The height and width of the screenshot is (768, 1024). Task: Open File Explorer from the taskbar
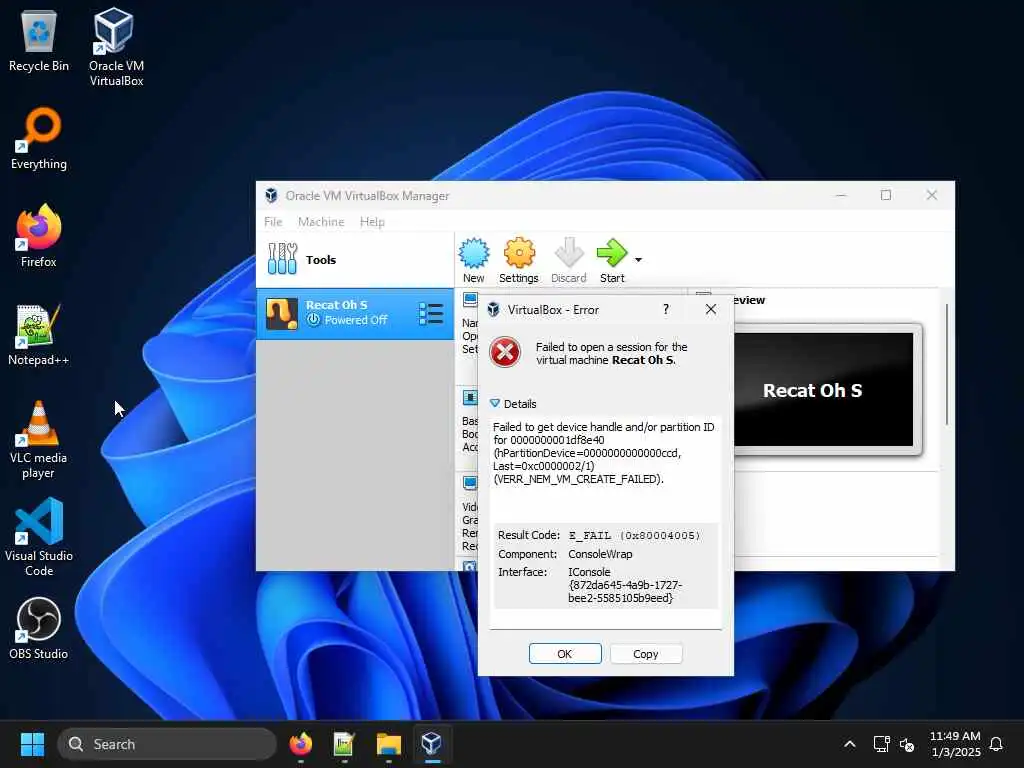(x=389, y=744)
